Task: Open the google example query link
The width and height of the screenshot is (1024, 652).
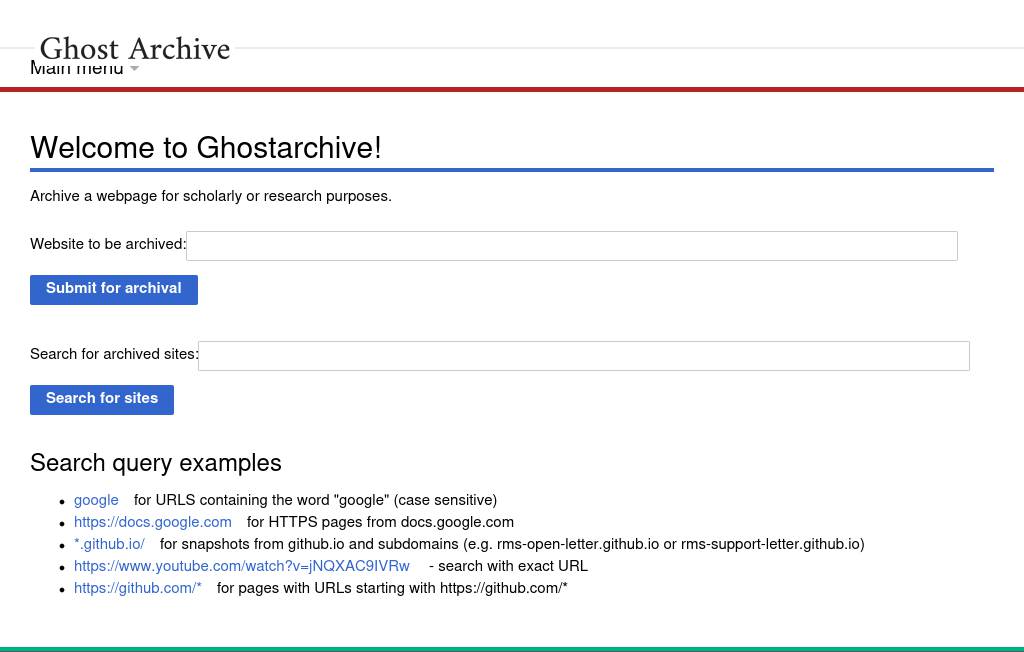Action: tap(96, 501)
